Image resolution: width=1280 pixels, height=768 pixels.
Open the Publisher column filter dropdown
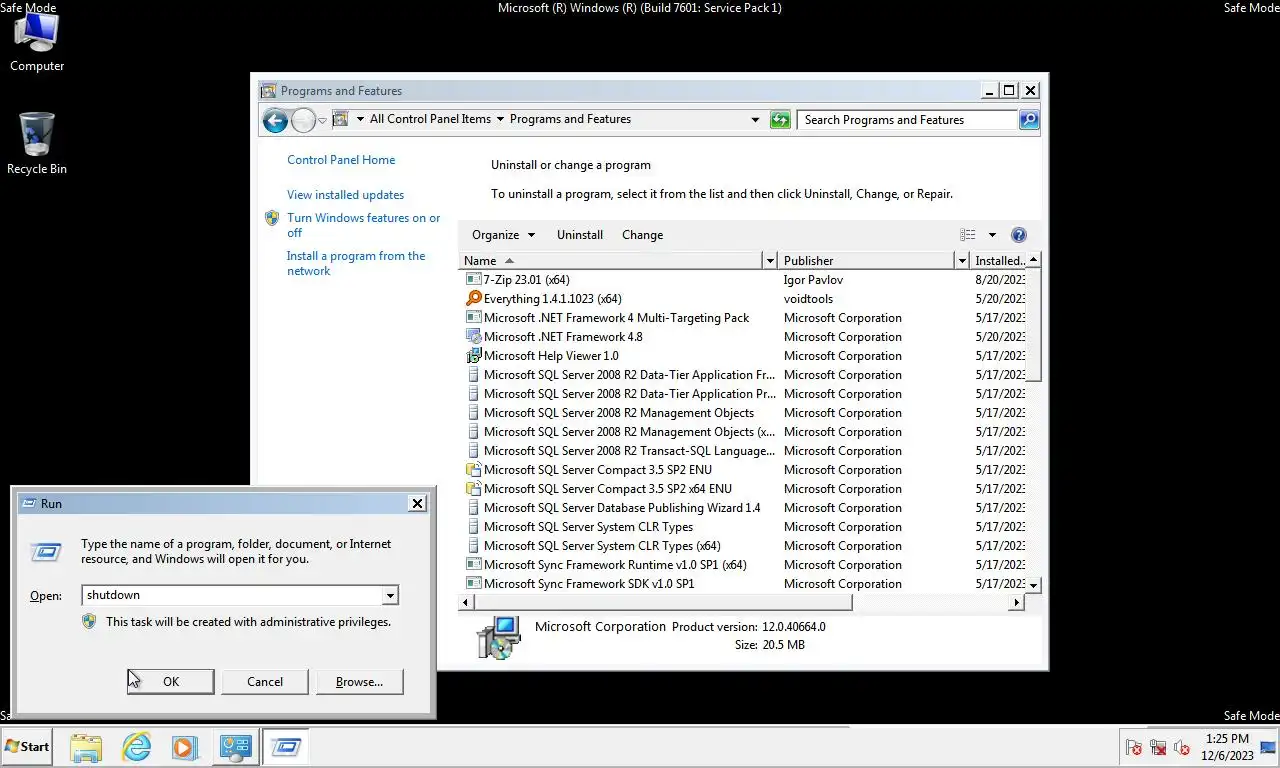(x=962, y=261)
